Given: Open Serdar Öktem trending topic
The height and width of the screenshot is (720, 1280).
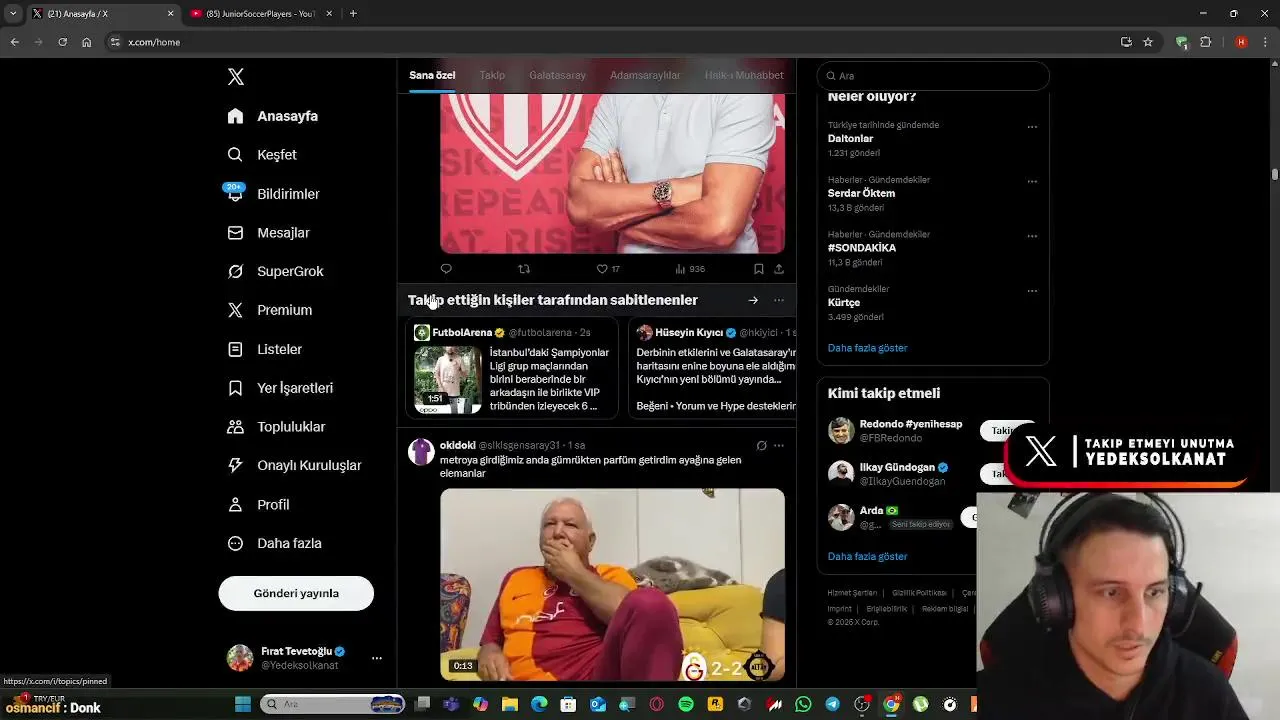Looking at the screenshot, I should [861, 193].
